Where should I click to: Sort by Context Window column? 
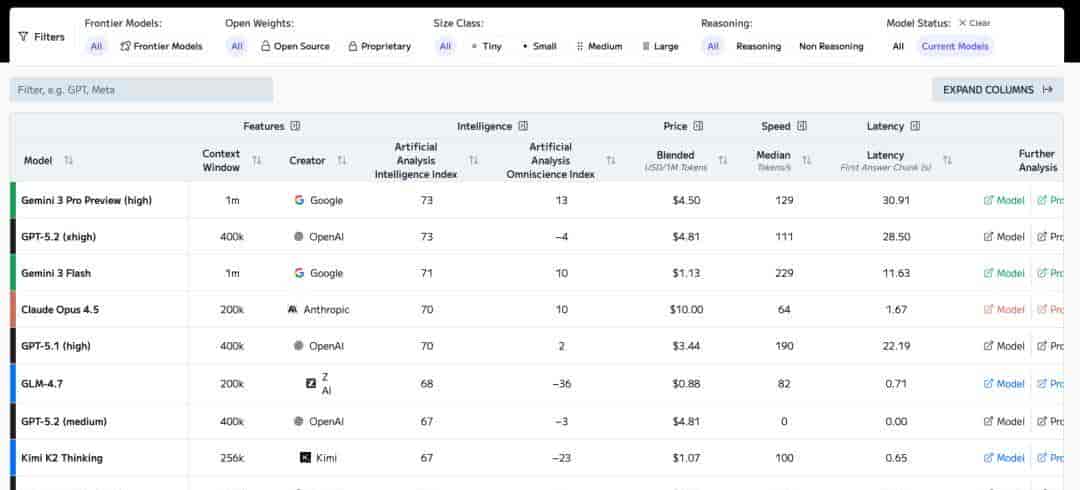[x=257, y=161]
